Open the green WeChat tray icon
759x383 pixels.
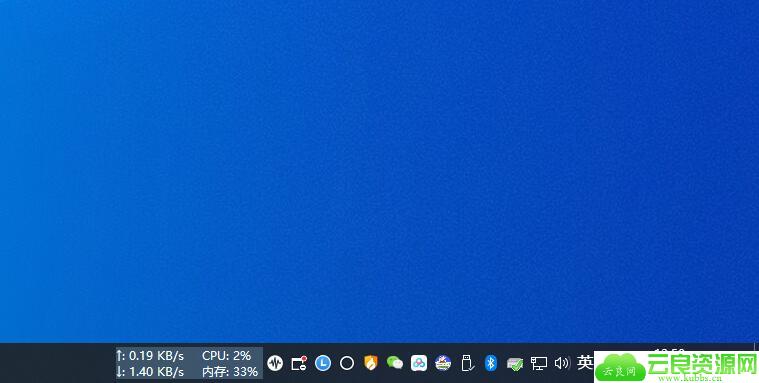tap(395, 363)
